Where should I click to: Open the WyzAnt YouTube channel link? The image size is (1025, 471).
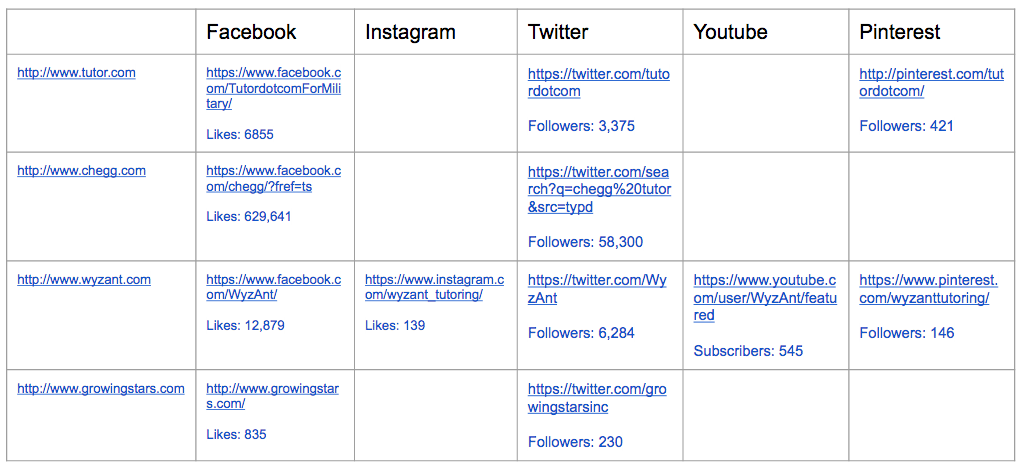coord(765,298)
